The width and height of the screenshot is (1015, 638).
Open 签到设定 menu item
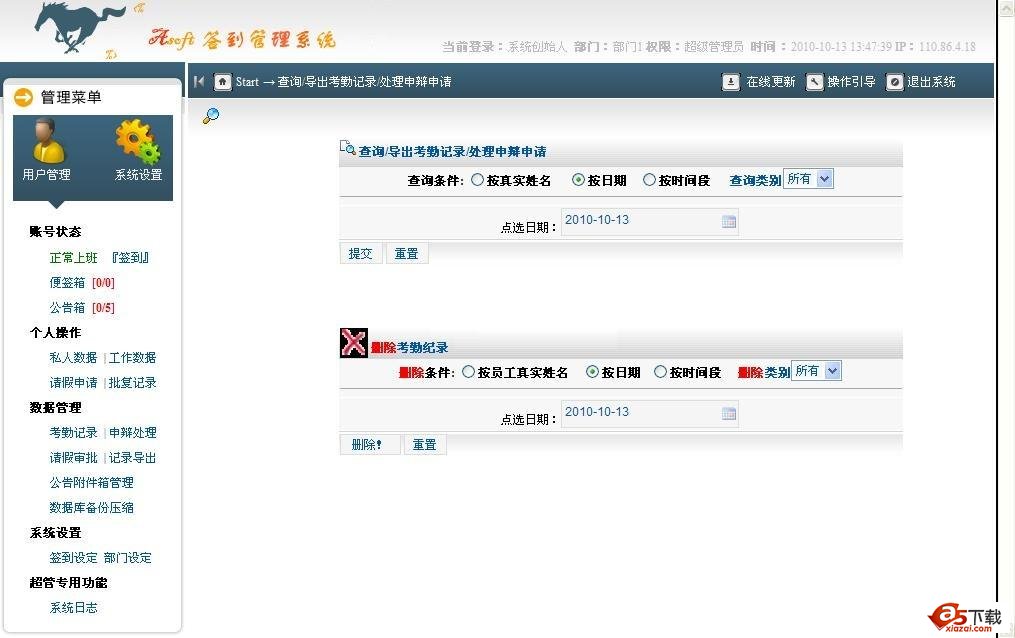coord(73,558)
